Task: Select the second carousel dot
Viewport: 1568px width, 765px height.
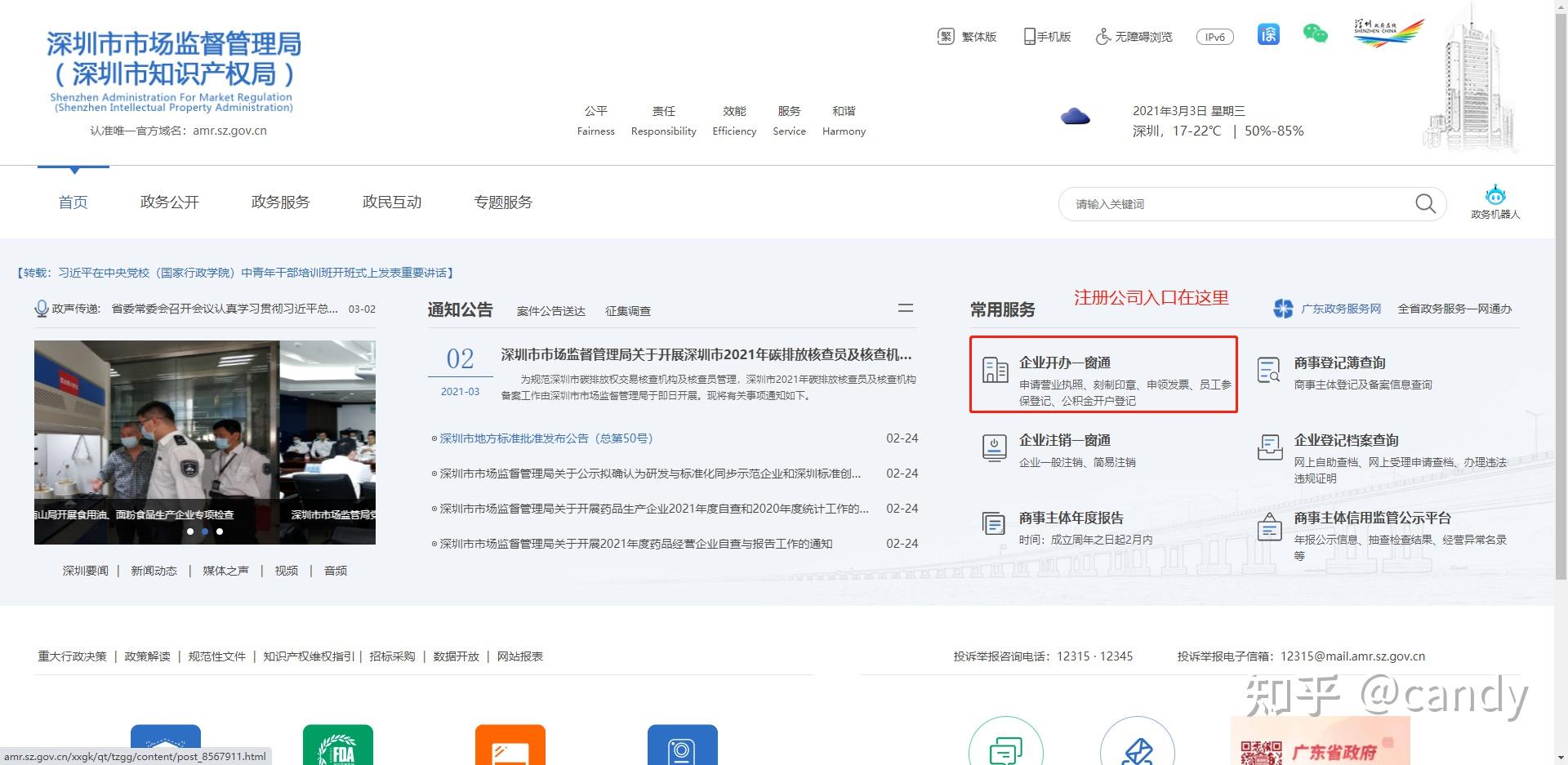Action: coord(205,531)
